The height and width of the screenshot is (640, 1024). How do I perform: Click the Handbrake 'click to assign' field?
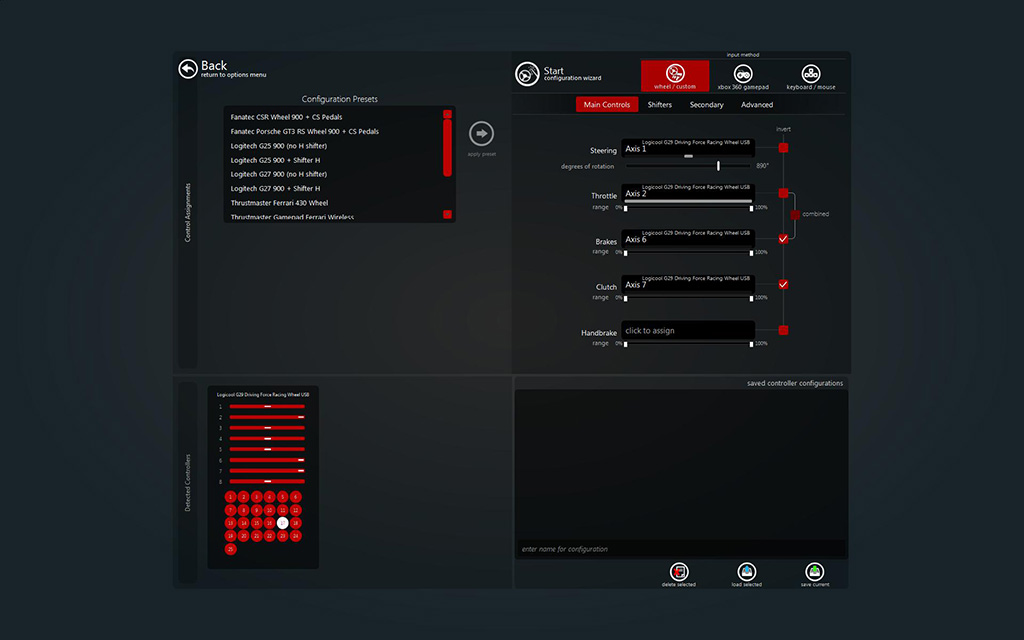coord(688,330)
